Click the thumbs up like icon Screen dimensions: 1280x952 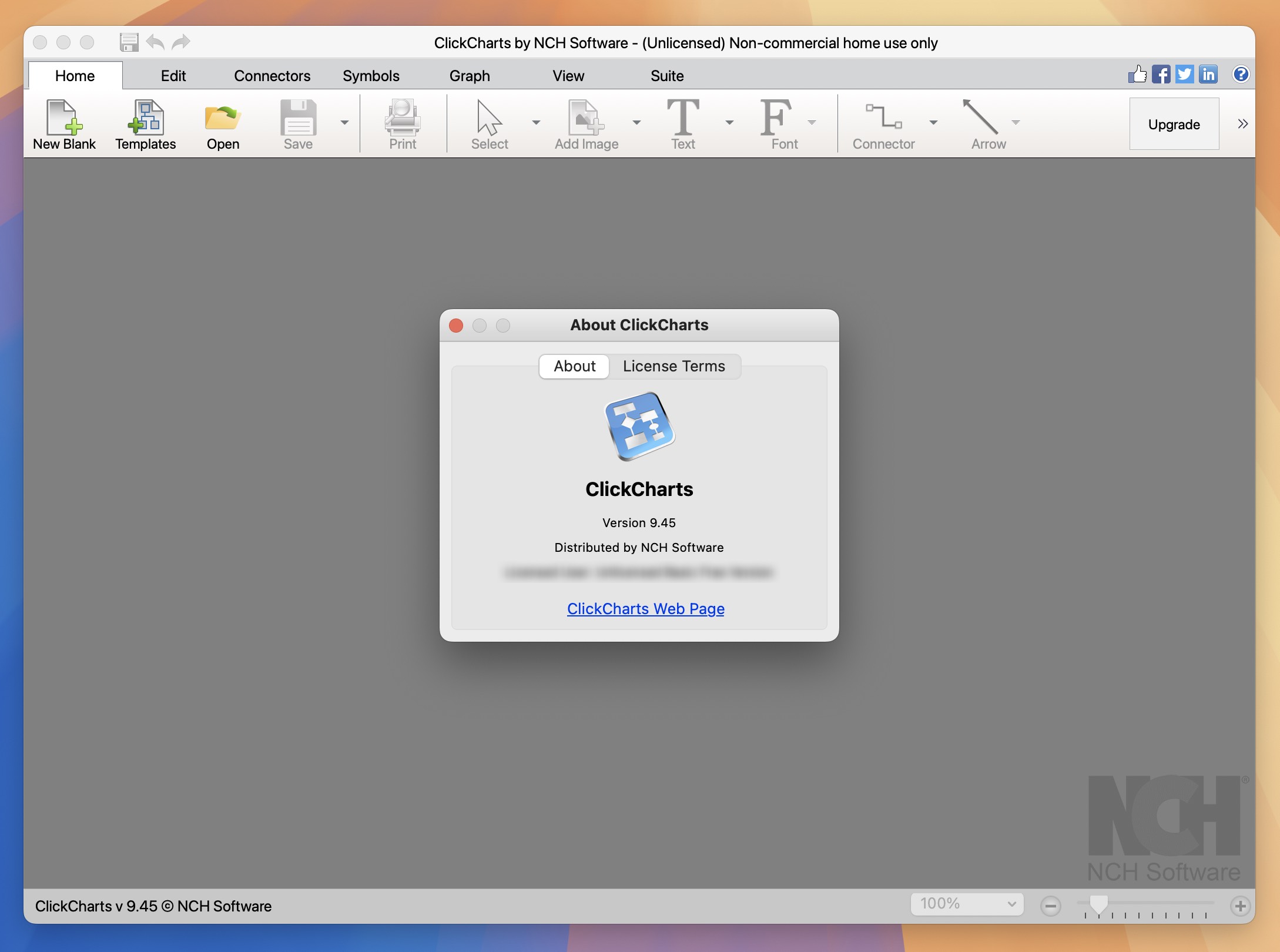[1137, 74]
